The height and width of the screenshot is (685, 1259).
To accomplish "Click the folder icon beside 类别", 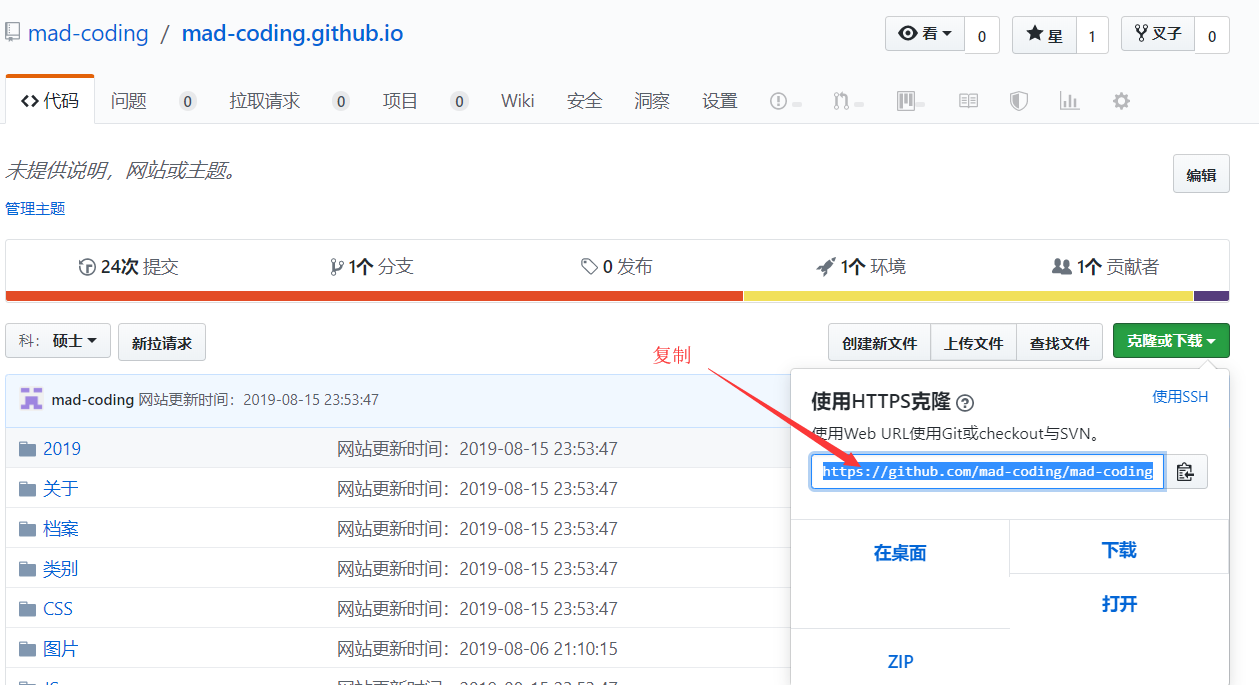I will tap(27, 569).
